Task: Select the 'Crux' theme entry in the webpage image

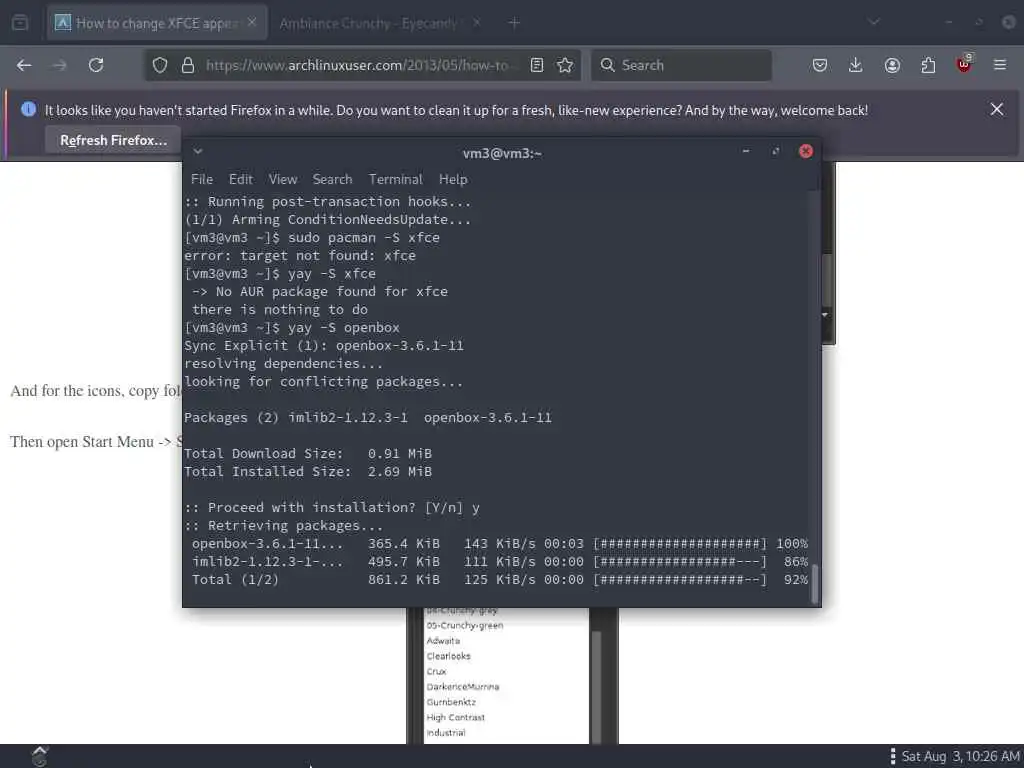Action: (x=436, y=671)
